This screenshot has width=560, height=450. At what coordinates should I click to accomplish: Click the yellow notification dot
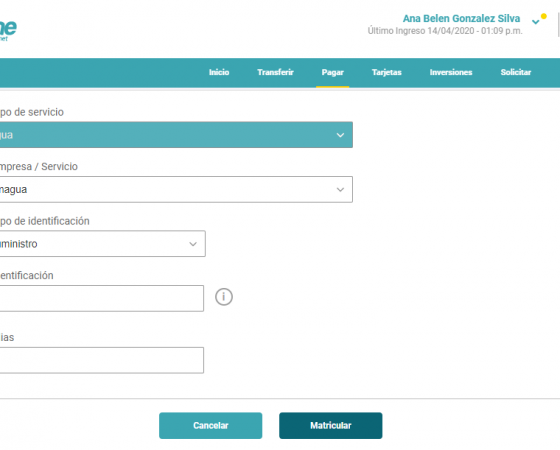pos(544,16)
